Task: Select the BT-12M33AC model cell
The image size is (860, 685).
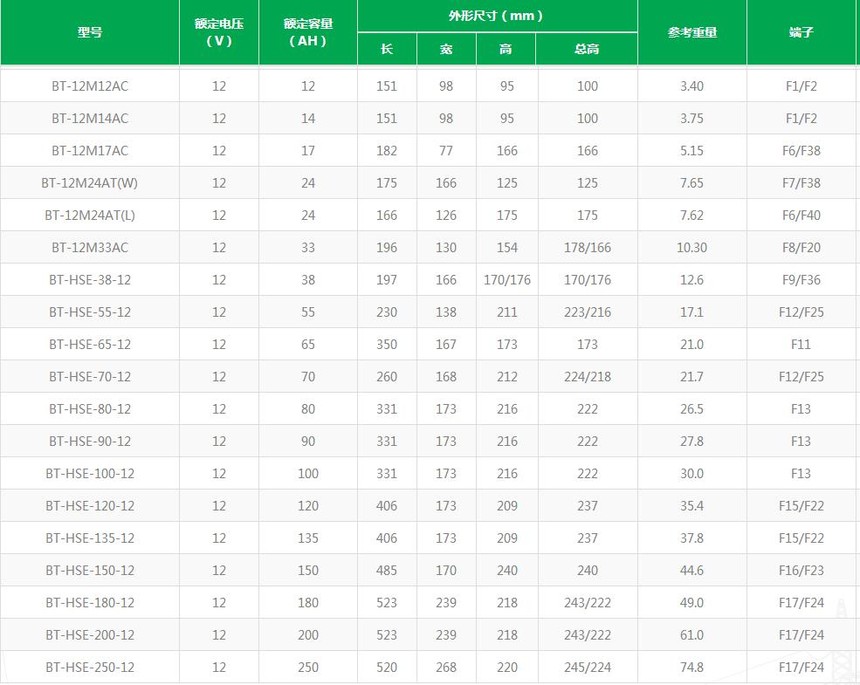Action: [90, 248]
